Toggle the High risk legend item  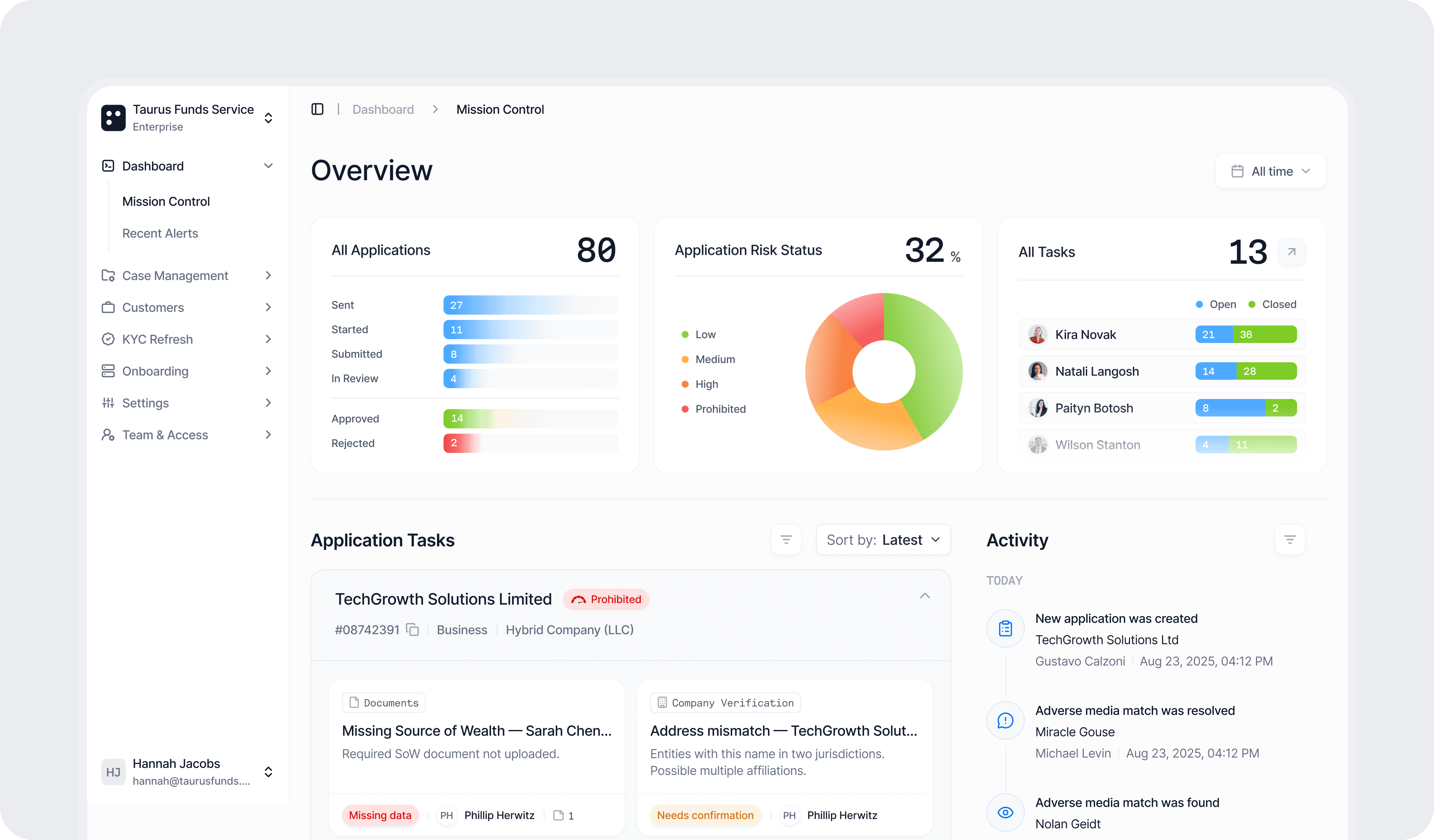click(x=700, y=384)
